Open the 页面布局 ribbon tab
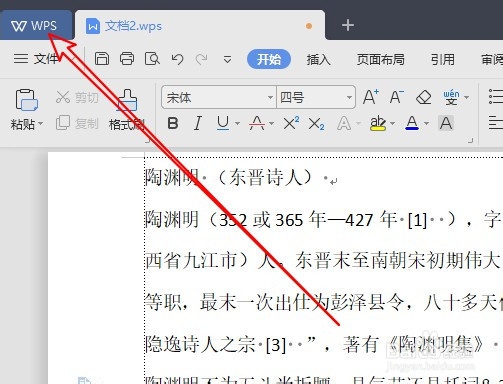This screenshot has height=384, width=503. tap(381, 59)
